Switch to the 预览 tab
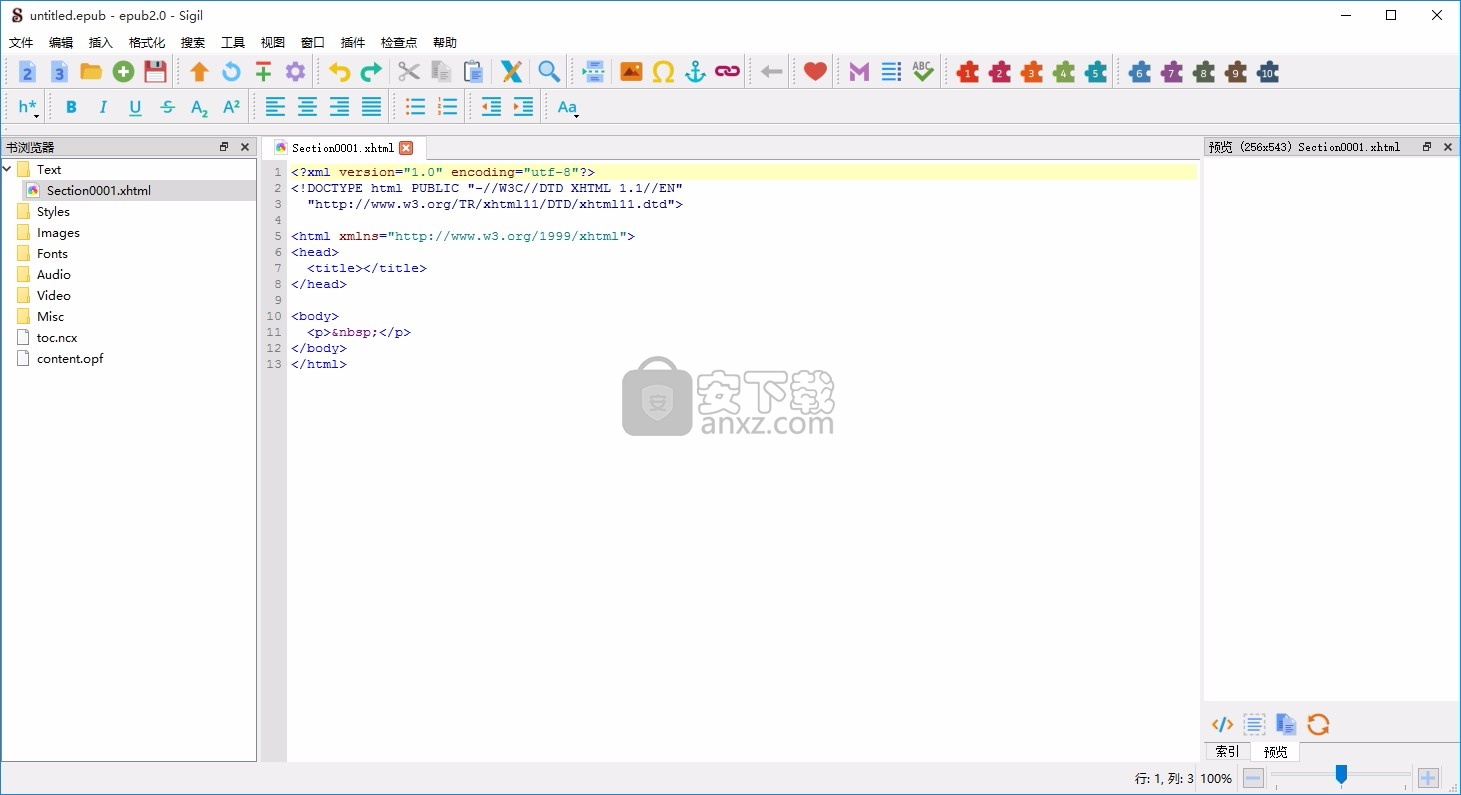Image resolution: width=1461 pixels, height=795 pixels. pyautogui.click(x=1275, y=751)
